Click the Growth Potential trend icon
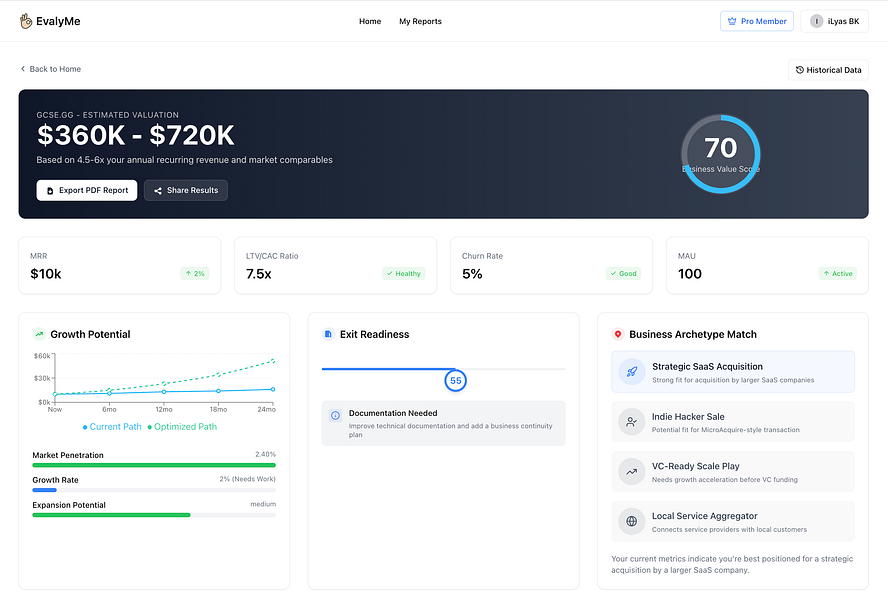The height and width of the screenshot is (600, 888). pyautogui.click(x=39, y=334)
